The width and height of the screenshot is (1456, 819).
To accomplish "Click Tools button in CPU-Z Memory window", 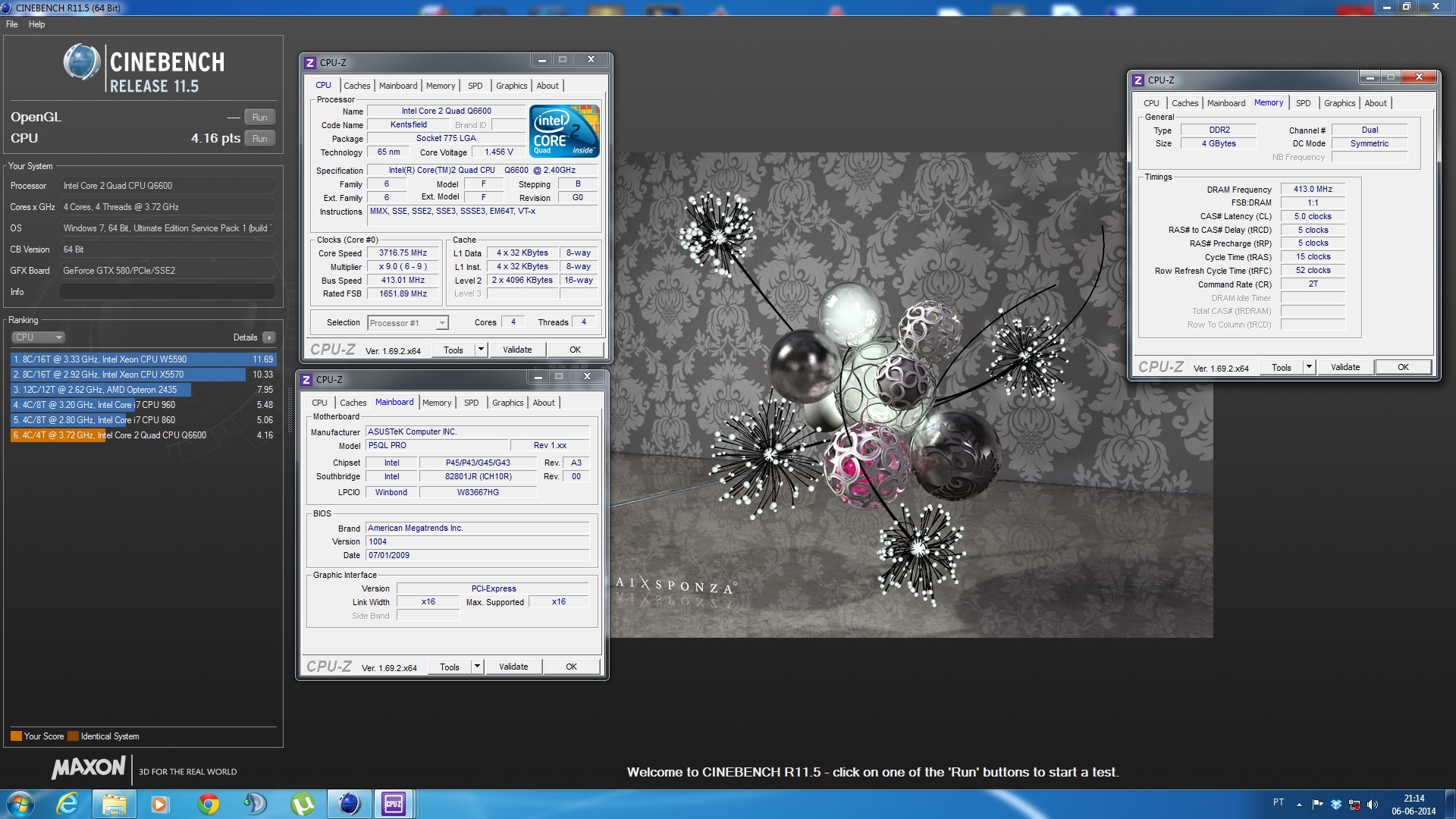I will [1282, 368].
